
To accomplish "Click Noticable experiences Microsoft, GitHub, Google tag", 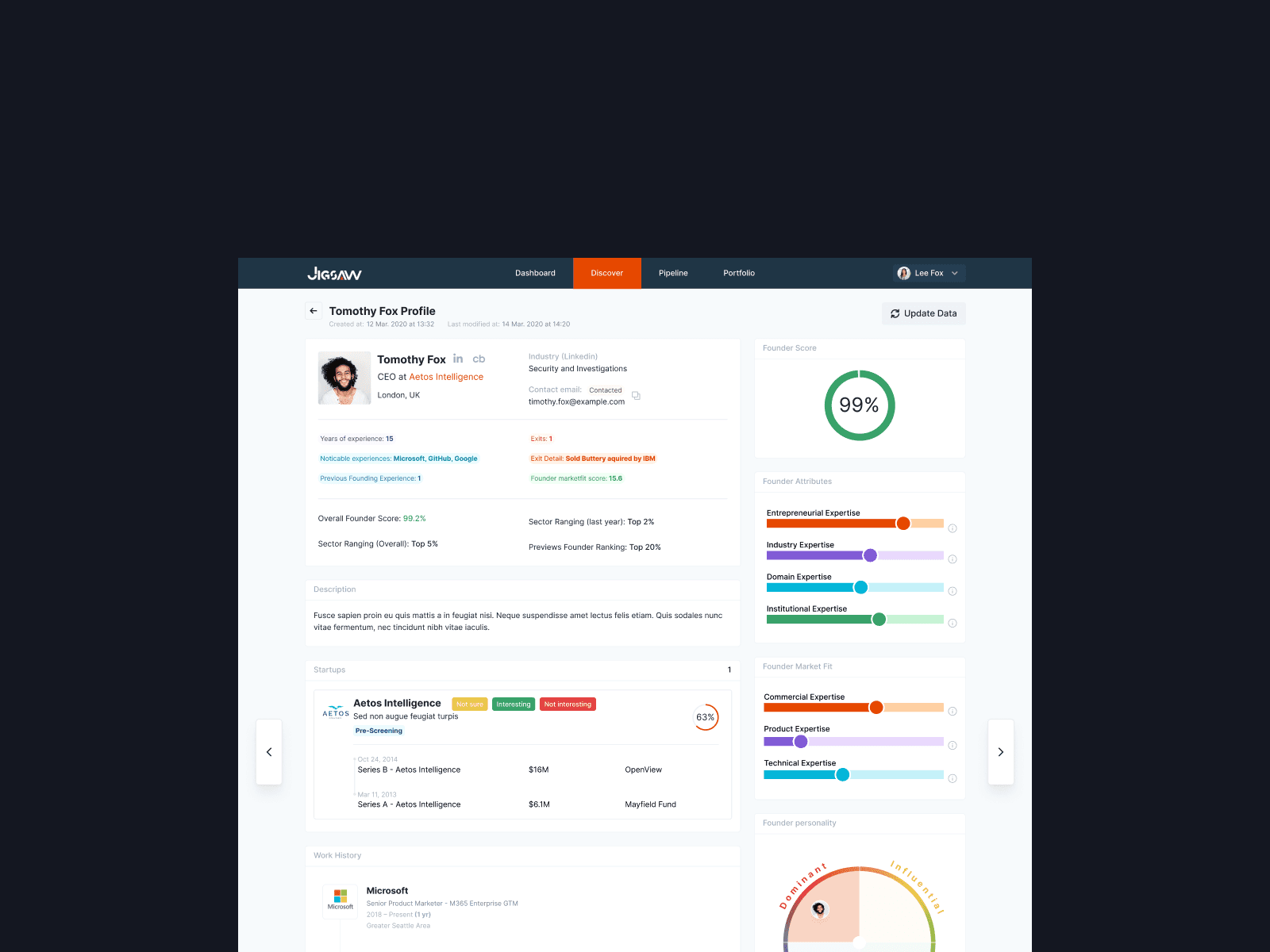I will [x=398, y=459].
